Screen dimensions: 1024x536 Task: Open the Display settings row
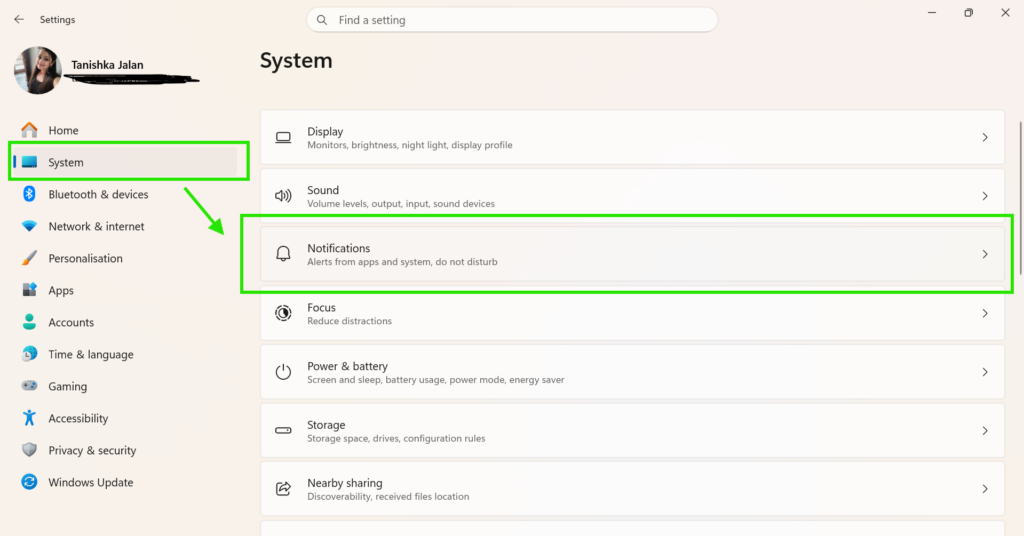pyautogui.click(x=632, y=137)
